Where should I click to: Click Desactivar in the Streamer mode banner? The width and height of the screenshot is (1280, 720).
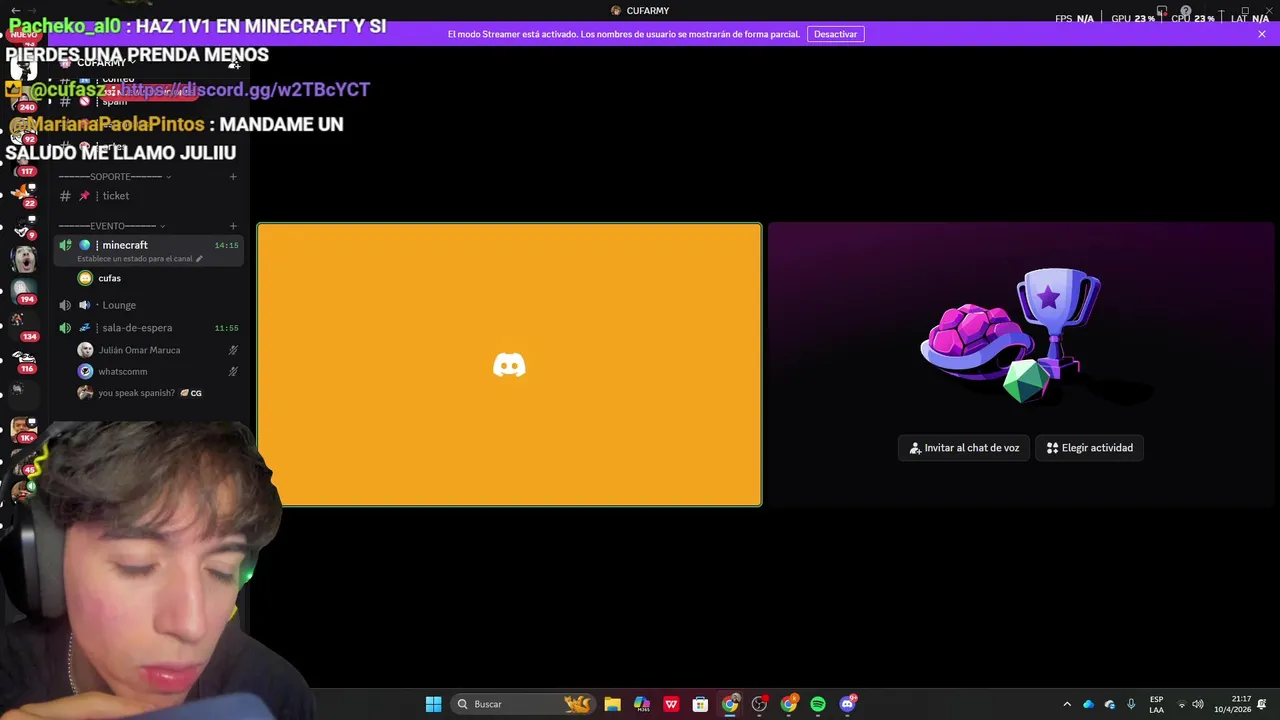pos(835,34)
